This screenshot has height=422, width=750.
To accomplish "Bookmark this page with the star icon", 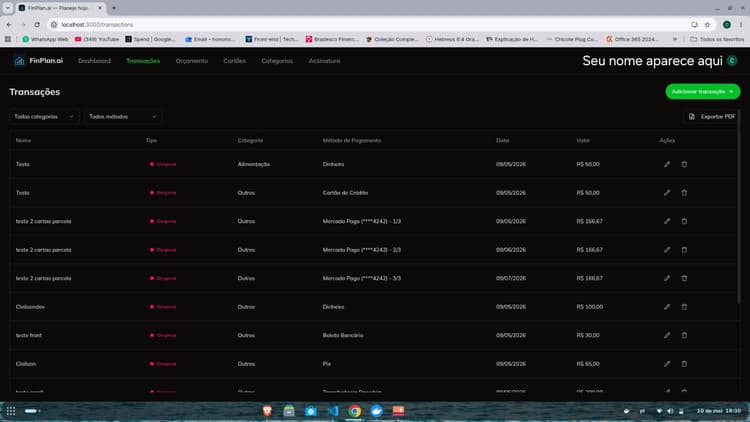I will [707, 24].
